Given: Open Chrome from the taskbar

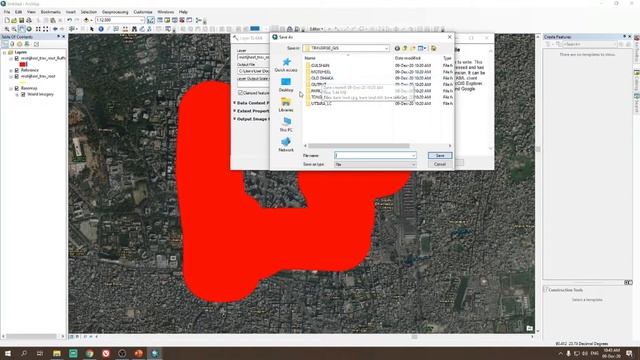Looking at the screenshot, I should pyautogui.click(x=89, y=353).
